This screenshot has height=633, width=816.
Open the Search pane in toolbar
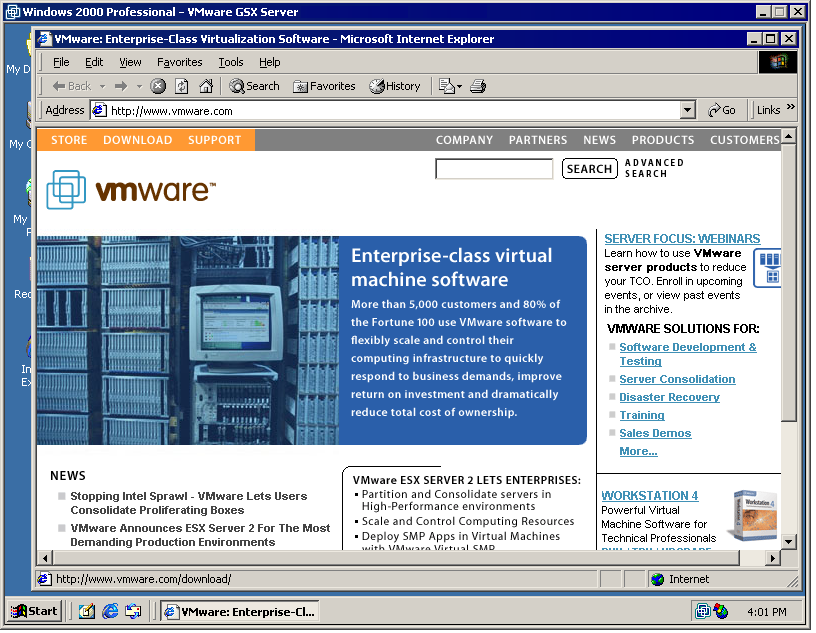(254, 86)
